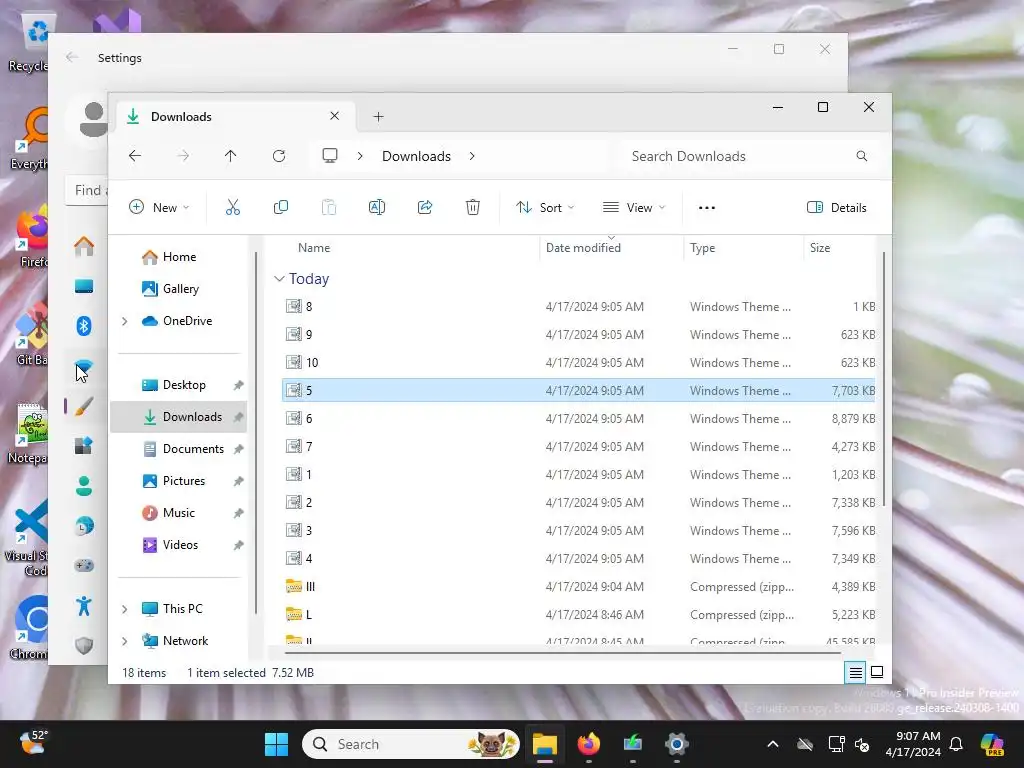The image size is (1024, 768).
Task: Expand This PC in navigation pane
Action: tap(124, 609)
